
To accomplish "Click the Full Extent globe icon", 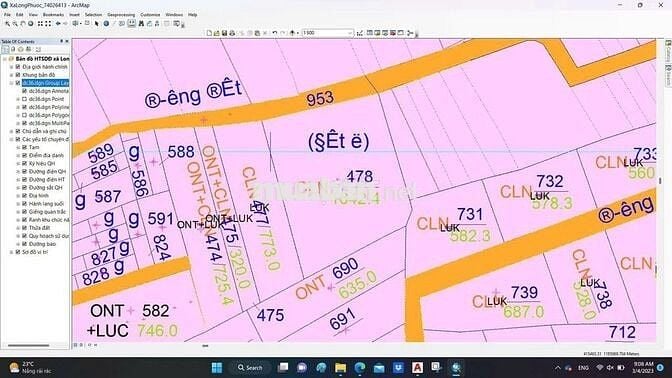I will click(31, 24).
